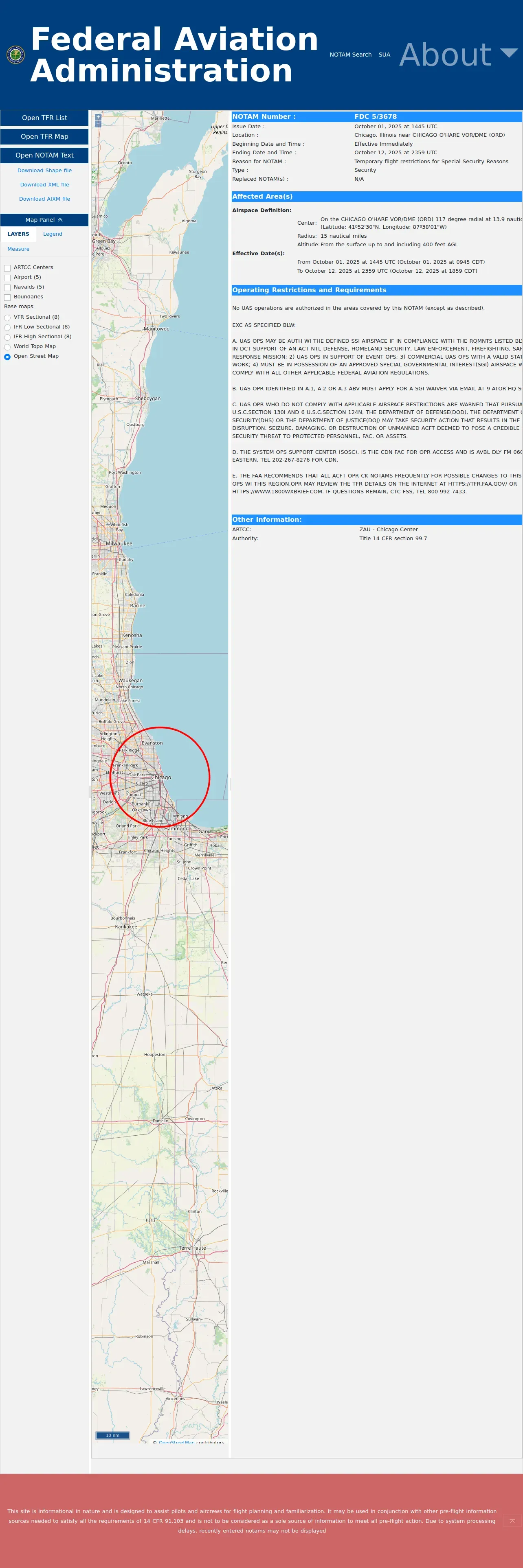Download the XML file
This screenshot has height=1568, width=523.
[44, 184]
